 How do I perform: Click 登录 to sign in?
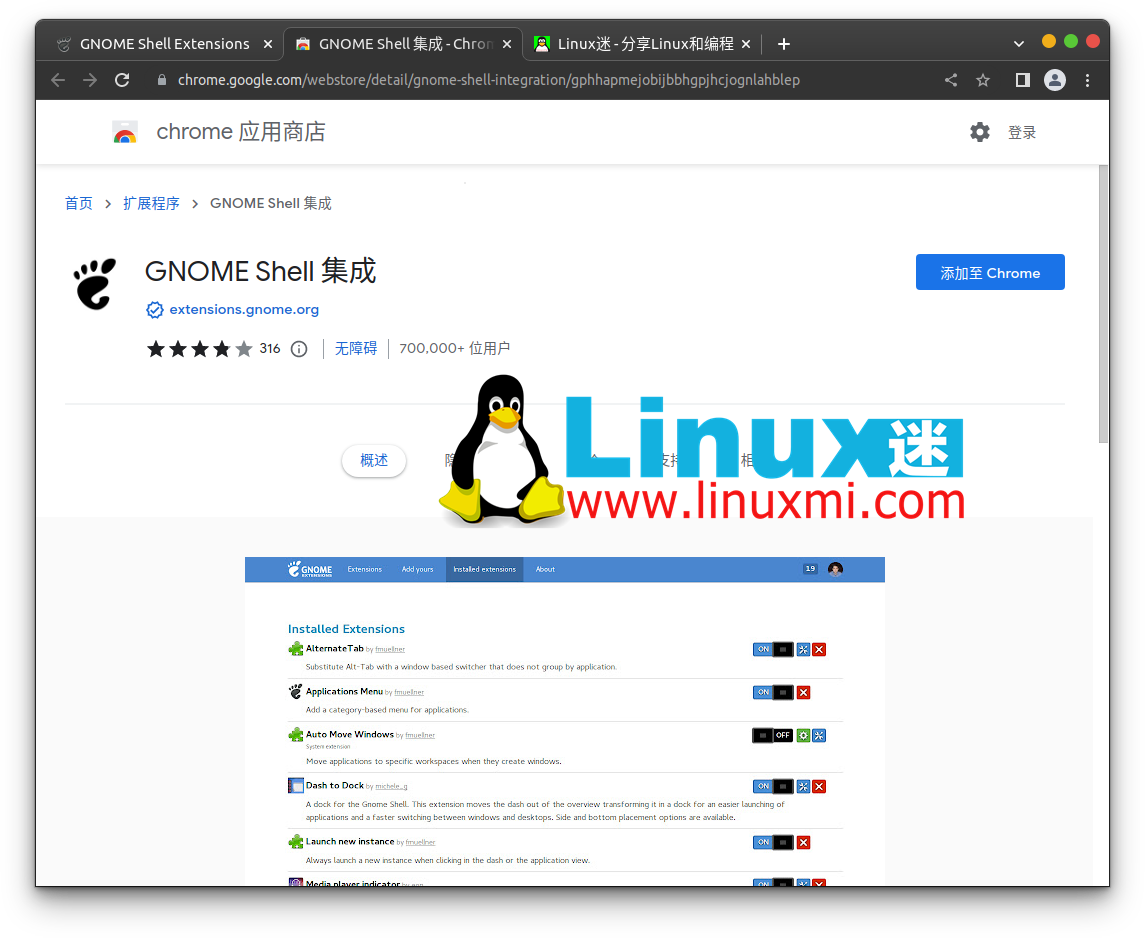[1022, 133]
